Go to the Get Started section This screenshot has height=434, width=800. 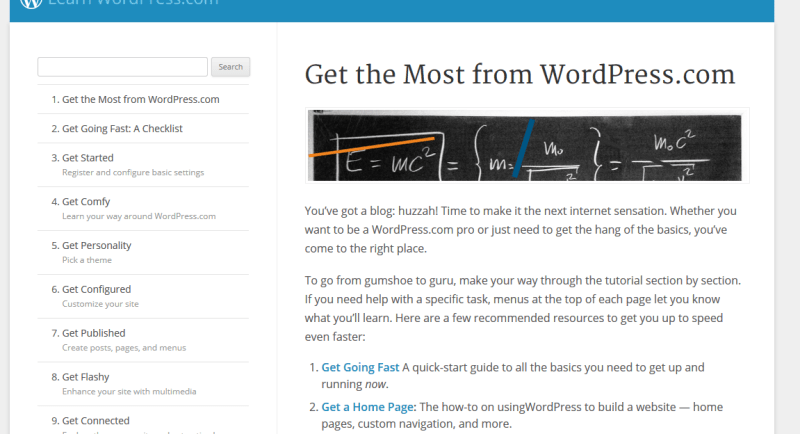[x=87, y=157]
